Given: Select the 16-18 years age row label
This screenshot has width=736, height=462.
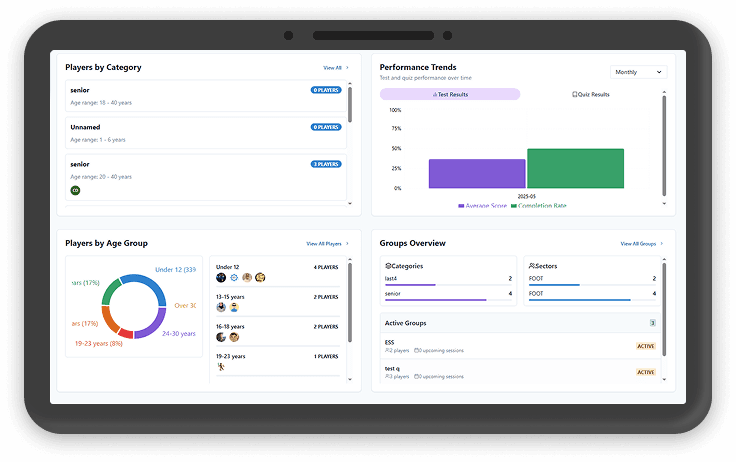Looking at the screenshot, I should [230, 327].
